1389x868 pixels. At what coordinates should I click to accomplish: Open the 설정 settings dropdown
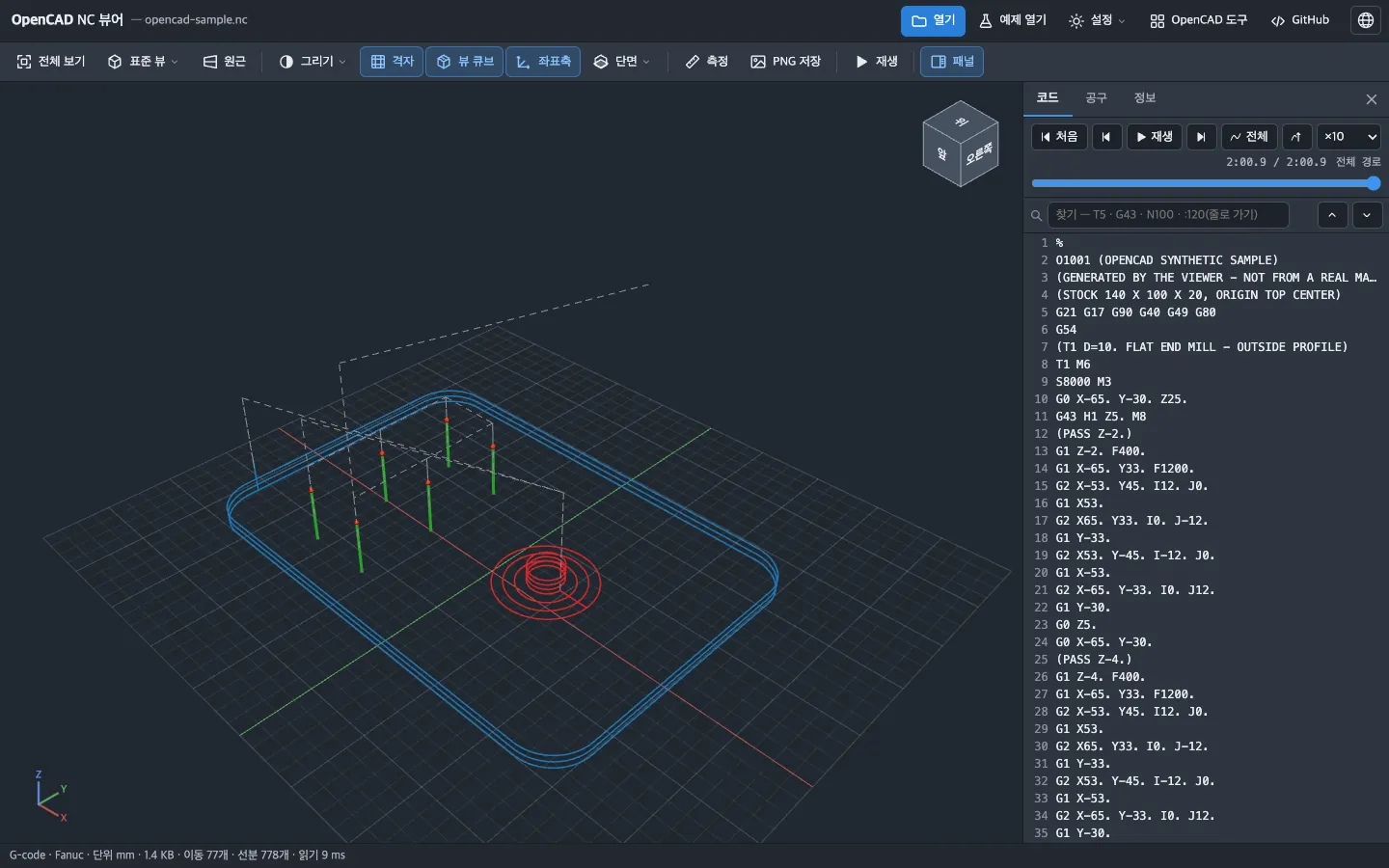pos(1097,20)
